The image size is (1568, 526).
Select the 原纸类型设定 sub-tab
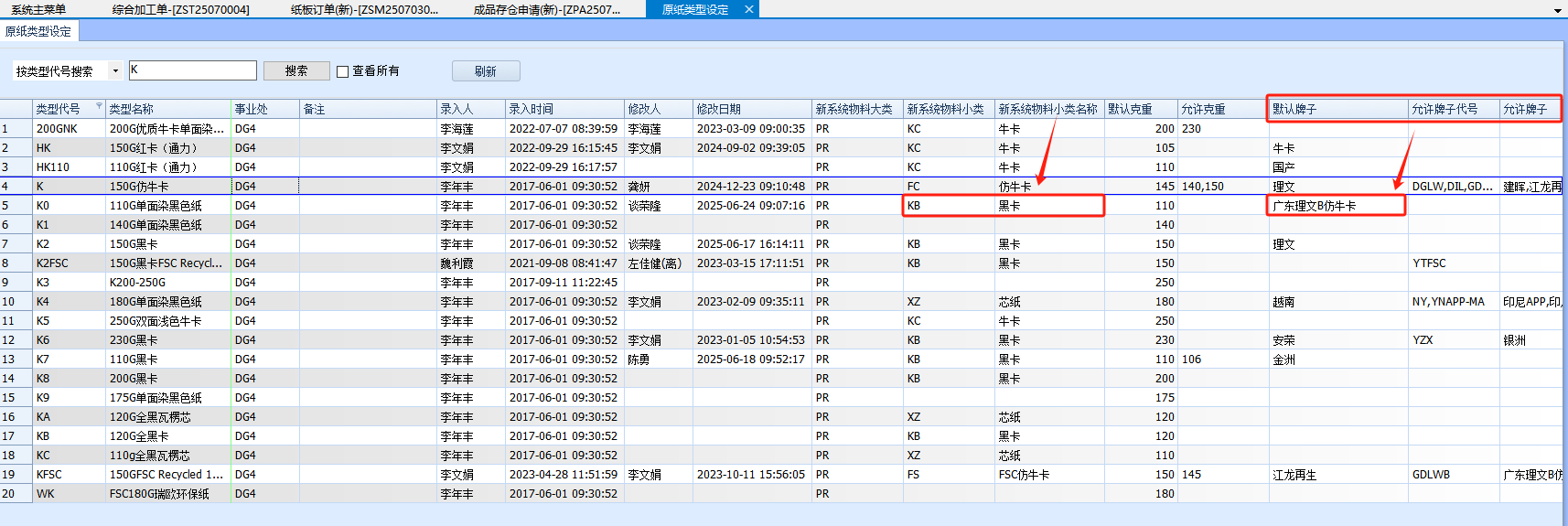tap(38, 31)
